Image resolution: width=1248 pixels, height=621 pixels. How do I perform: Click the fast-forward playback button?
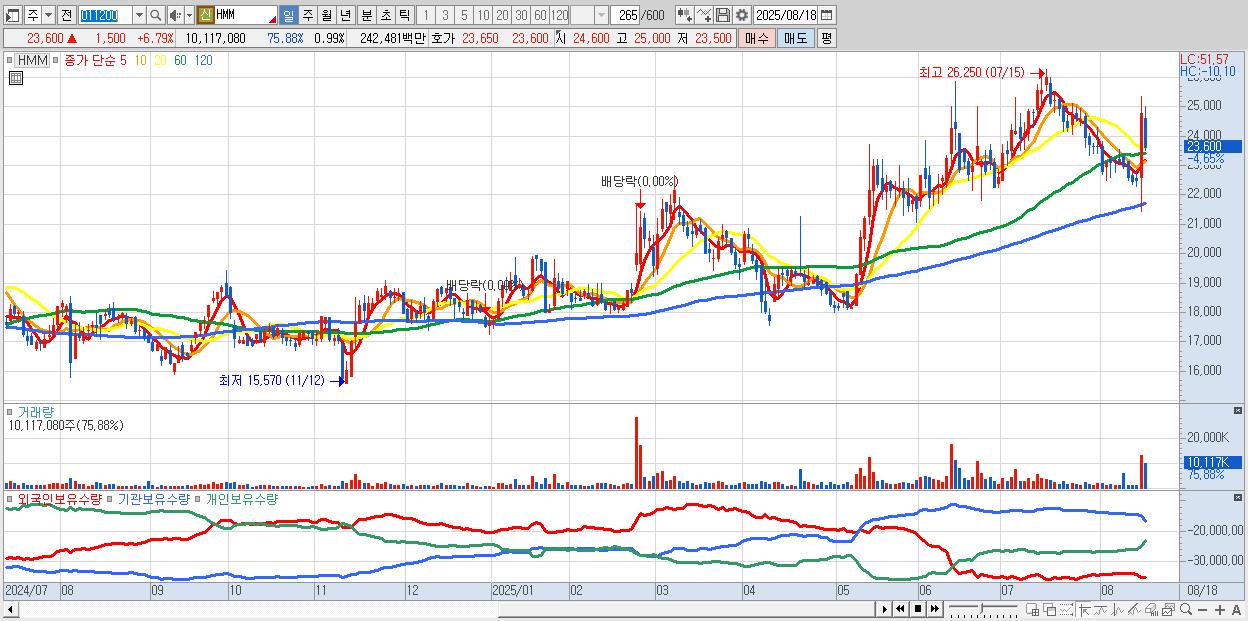[x=935, y=609]
